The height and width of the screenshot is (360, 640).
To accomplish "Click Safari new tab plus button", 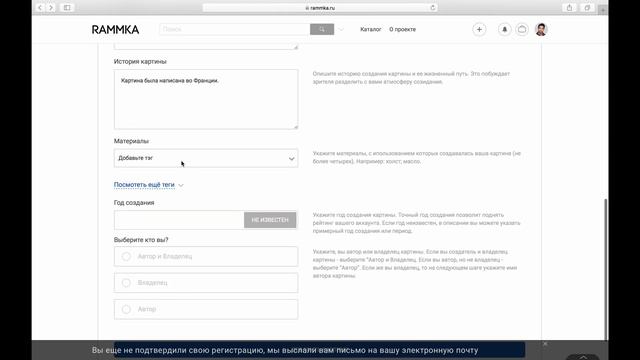I will pyautogui.click(x=602, y=9).
